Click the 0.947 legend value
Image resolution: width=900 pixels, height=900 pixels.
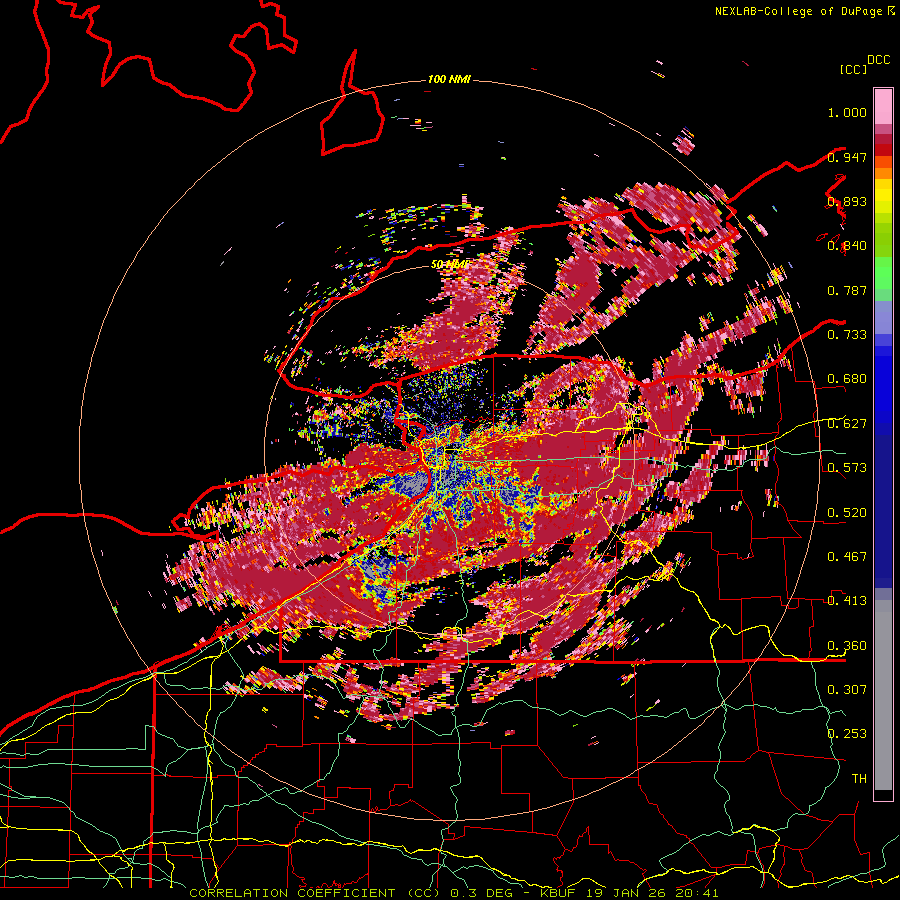[847, 157]
